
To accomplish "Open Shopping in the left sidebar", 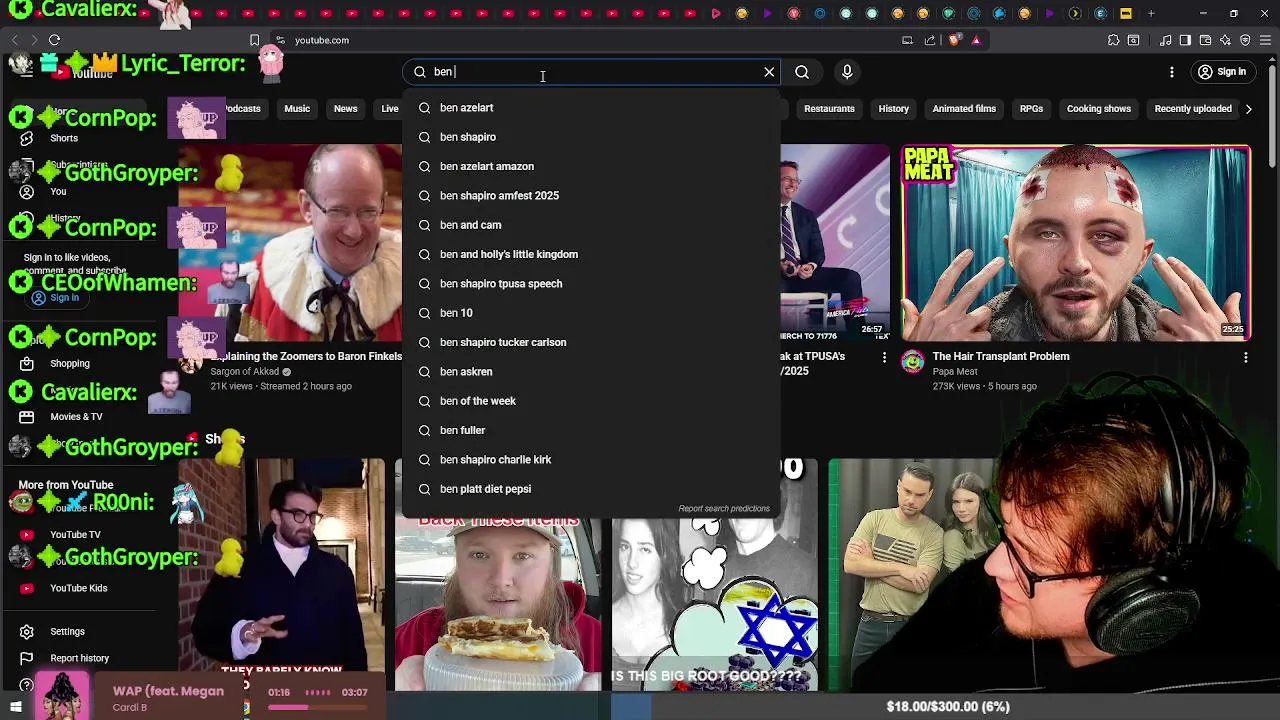I will click(70, 364).
